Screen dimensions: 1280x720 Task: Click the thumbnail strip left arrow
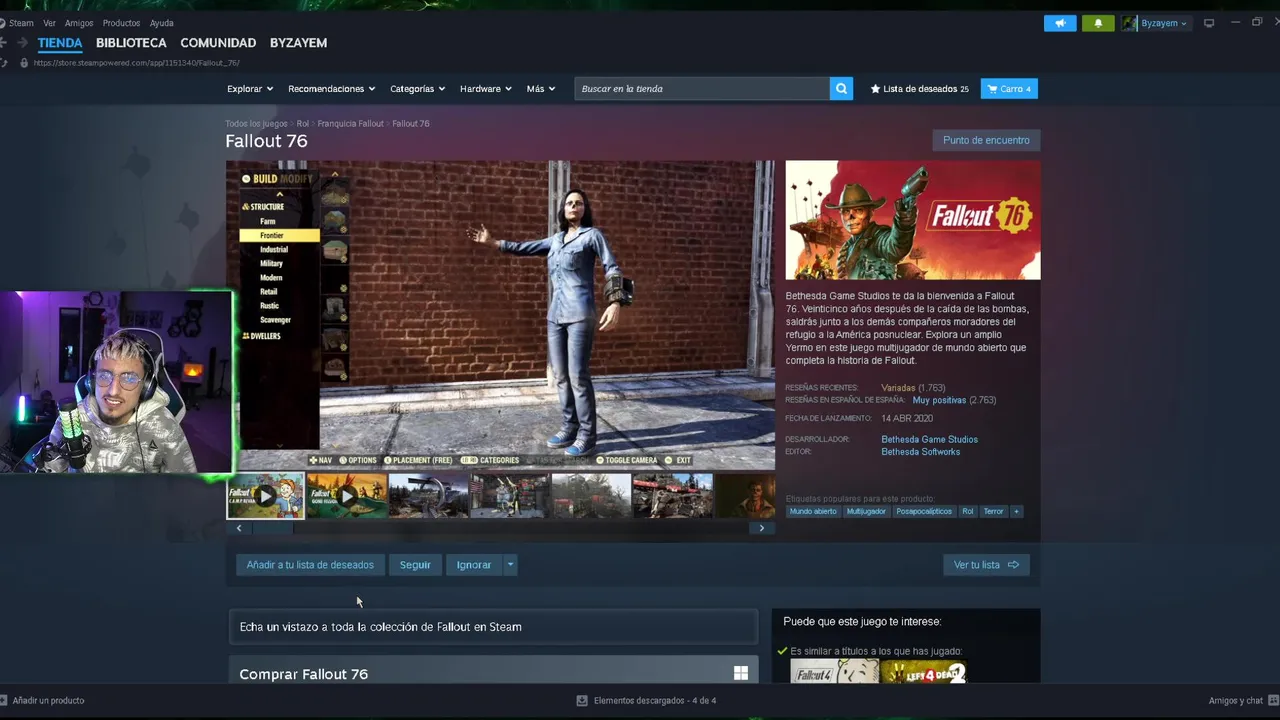(x=238, y=528)
